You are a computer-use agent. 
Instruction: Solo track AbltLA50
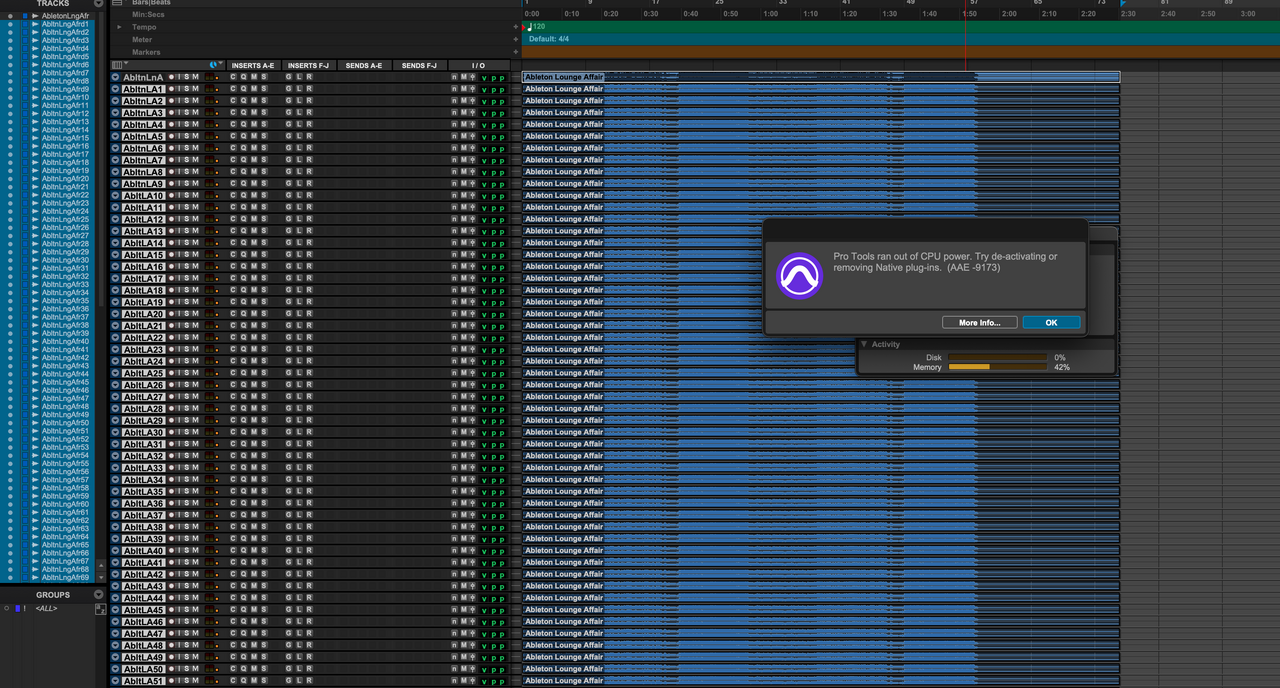point(187,669)
